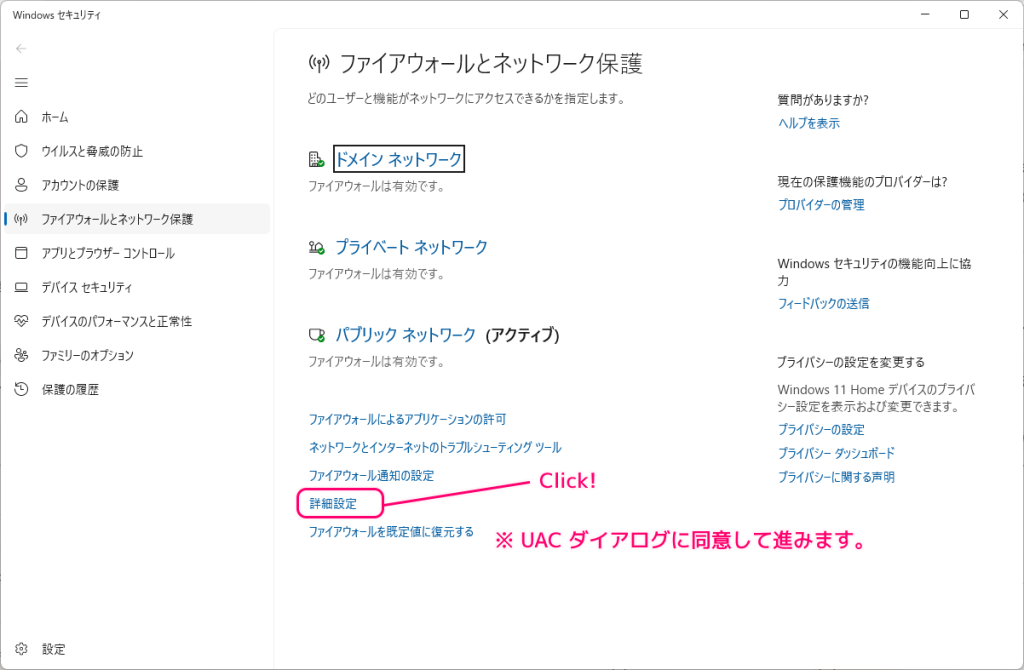Open アカウントの保護 settings
1024x670 pixels.
(80, 185)
